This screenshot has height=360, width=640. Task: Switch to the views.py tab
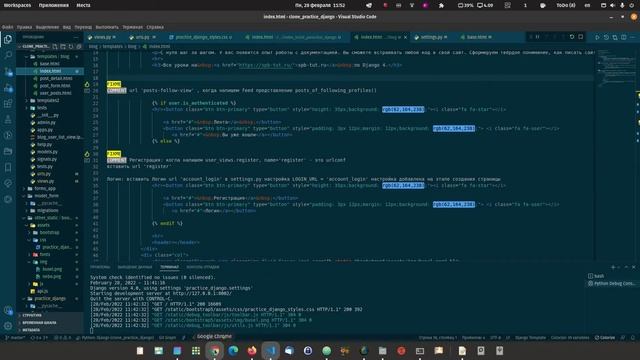[x=102, y=37]
